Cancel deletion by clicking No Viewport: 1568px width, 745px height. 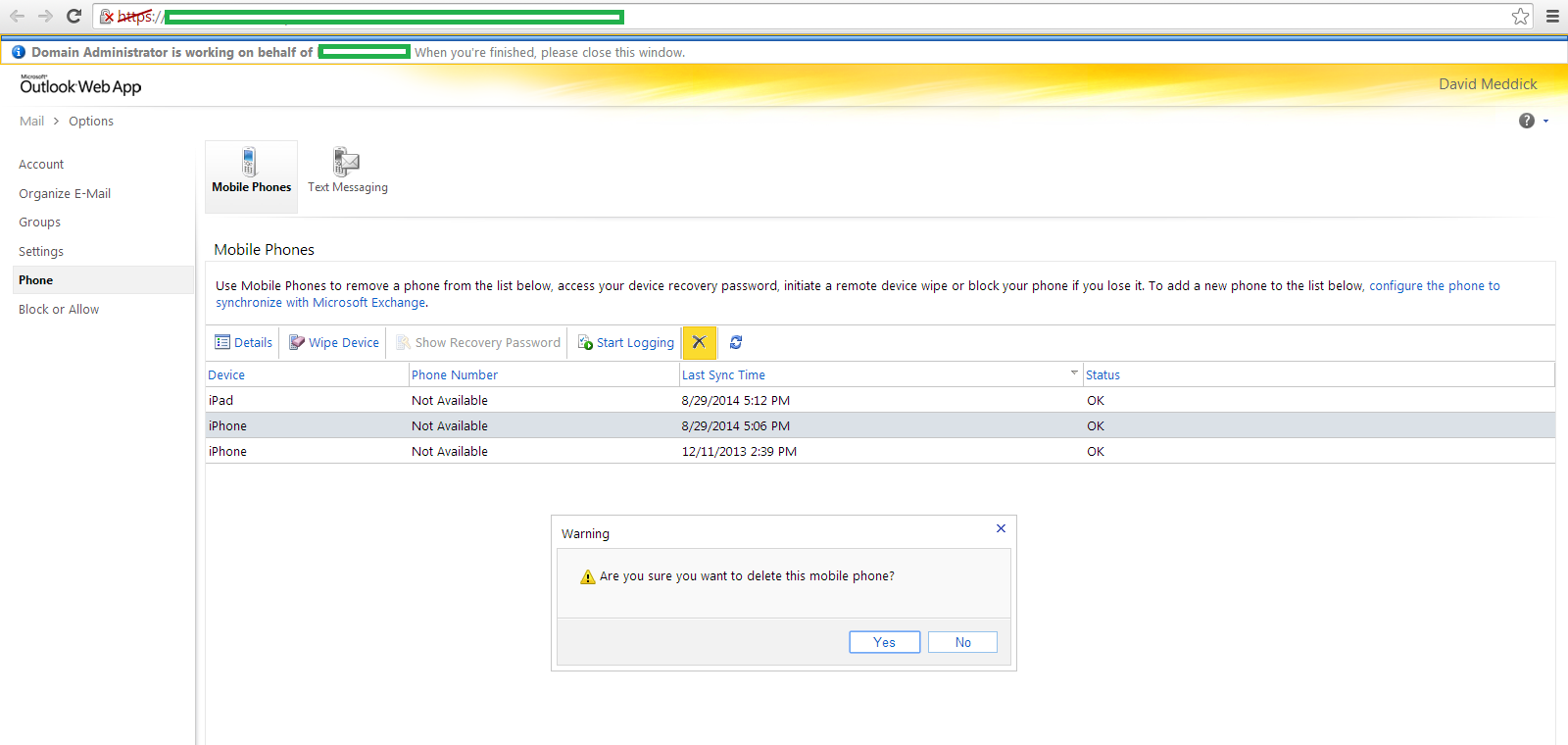[962, 642]
